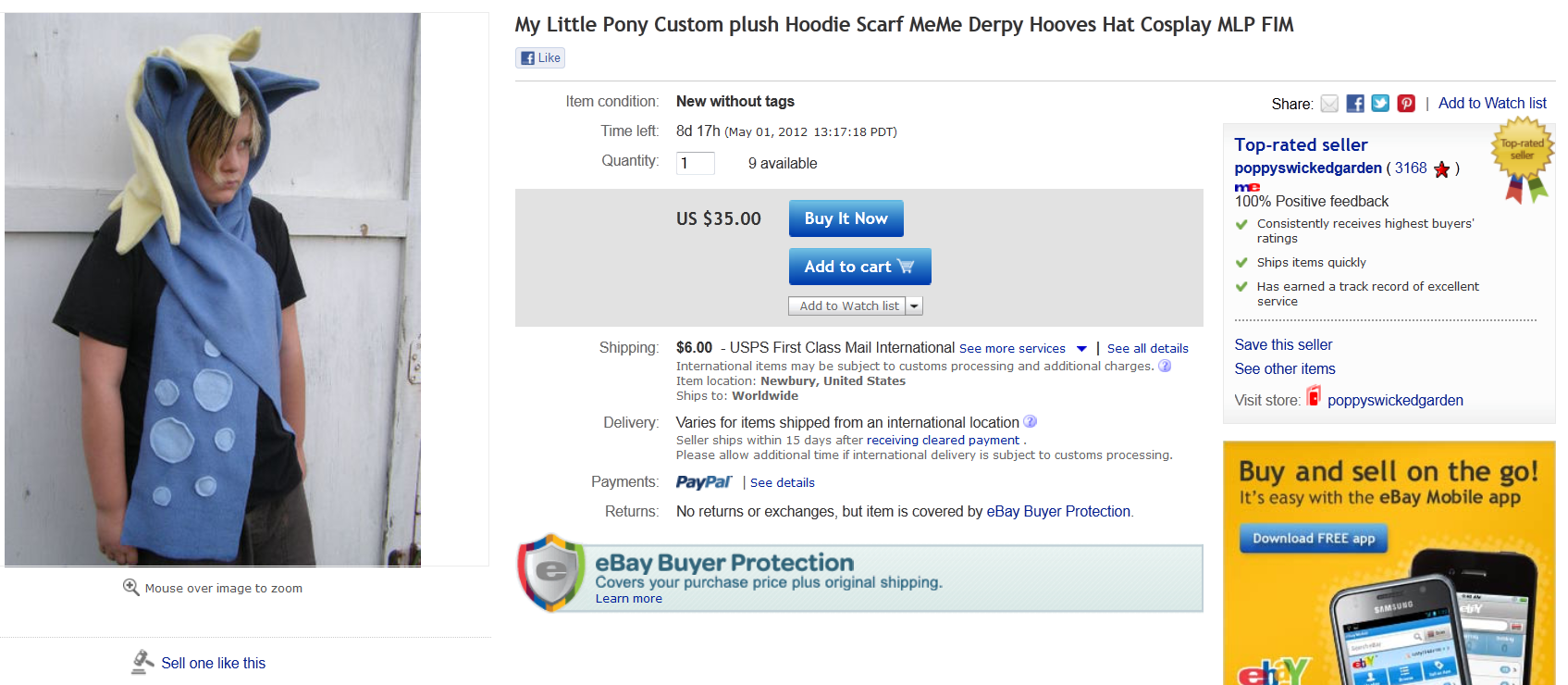This screenshot has width=1568, height=685.
Task: View the seller's See other items link
Action: click(x=1285, y=368)
